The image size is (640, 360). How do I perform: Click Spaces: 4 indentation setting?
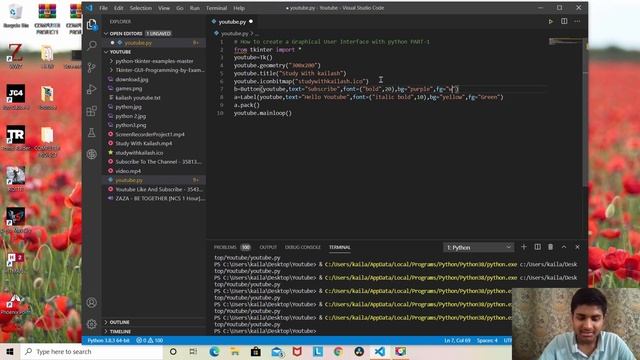(x=487, y=340)
